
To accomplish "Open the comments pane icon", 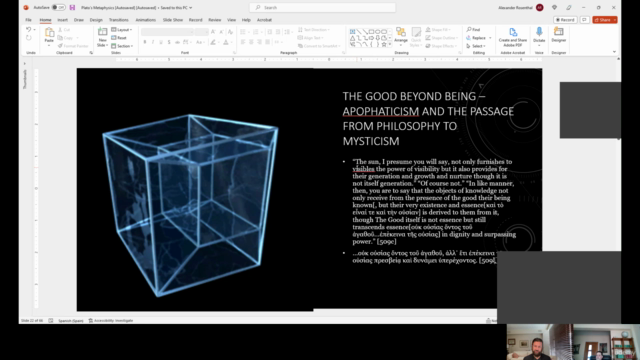I will 584,20.
